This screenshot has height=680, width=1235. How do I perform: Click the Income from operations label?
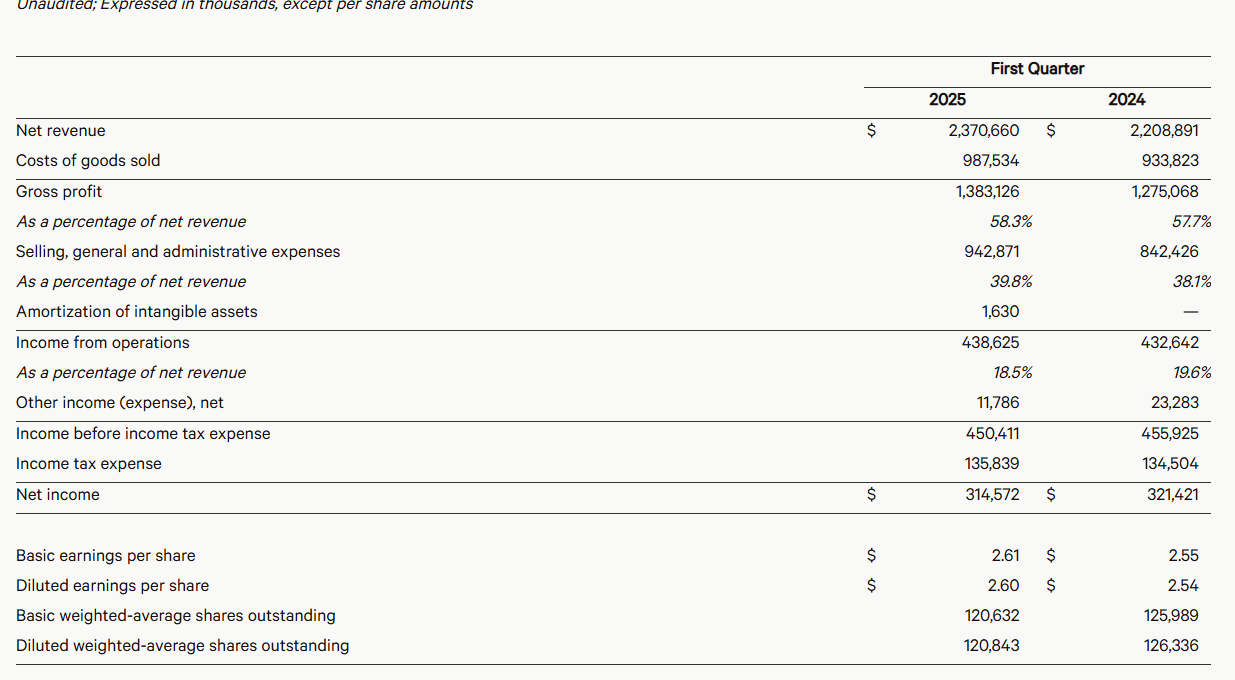pyautogui.click(x=103, y=343)
